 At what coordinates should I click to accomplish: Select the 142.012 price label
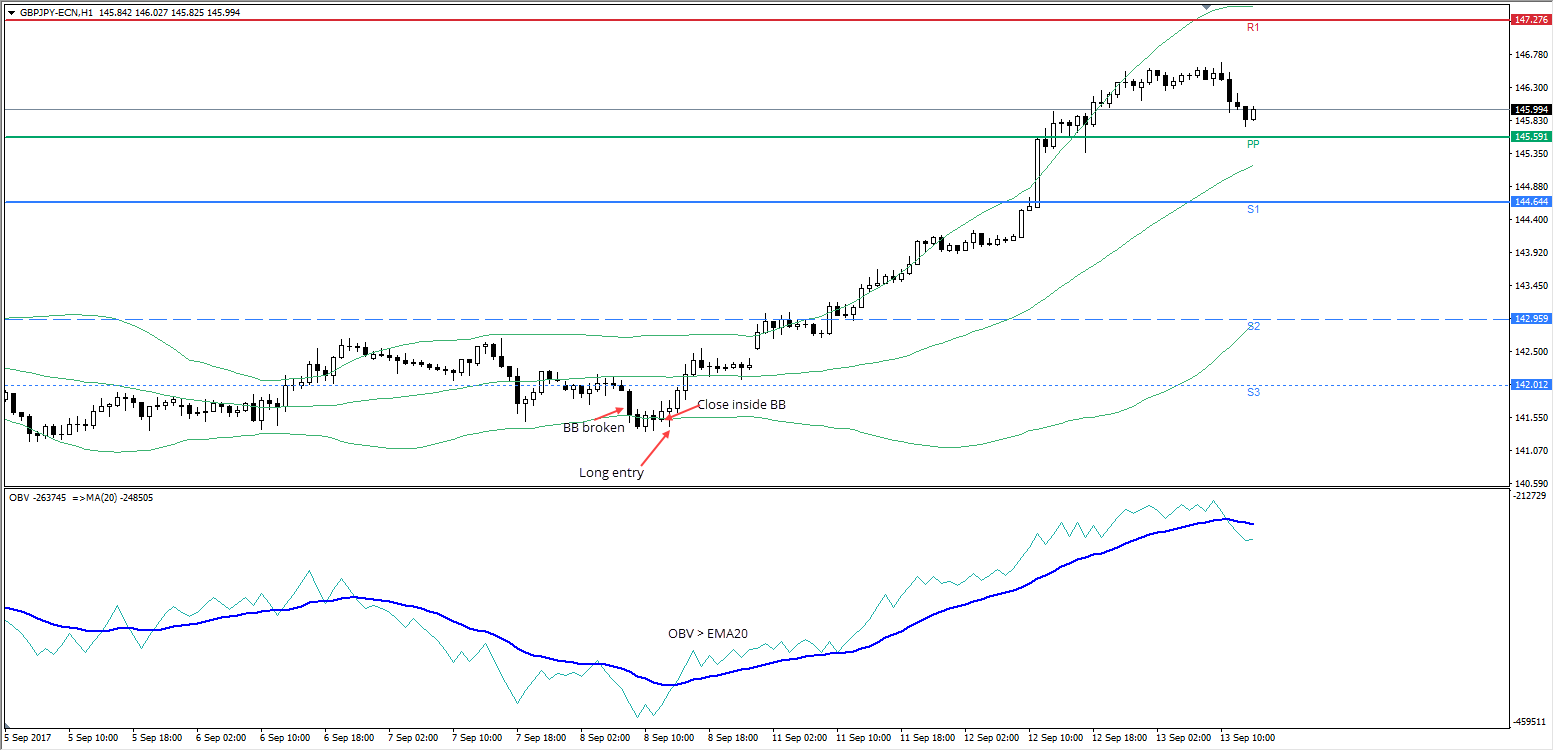coord(1531,385)
